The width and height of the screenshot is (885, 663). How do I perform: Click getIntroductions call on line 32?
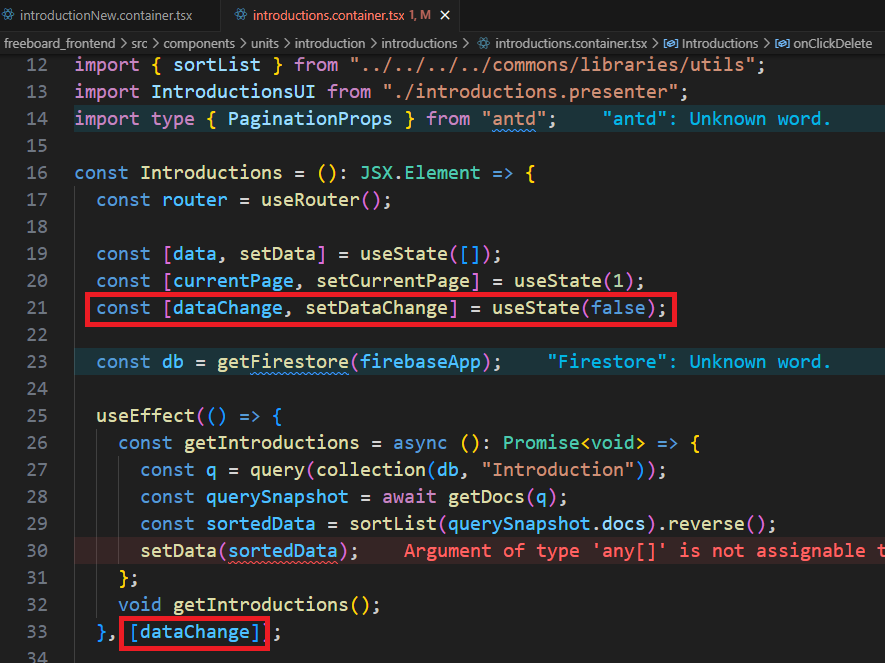261,605
